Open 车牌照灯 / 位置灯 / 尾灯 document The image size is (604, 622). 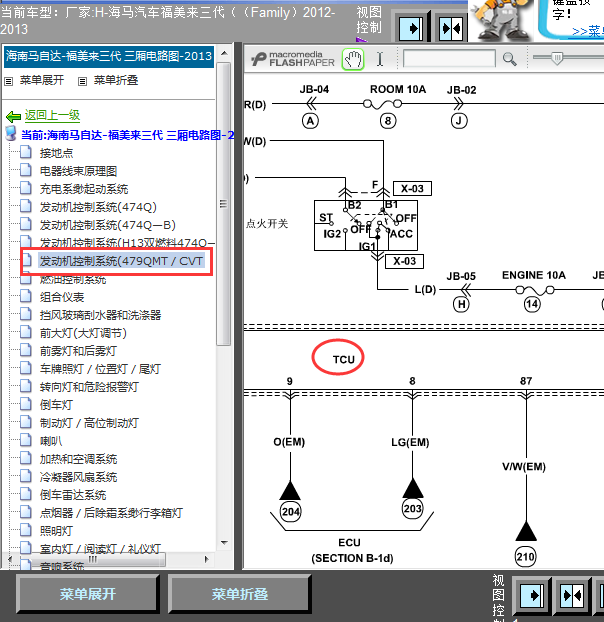[x=100, y=369]
